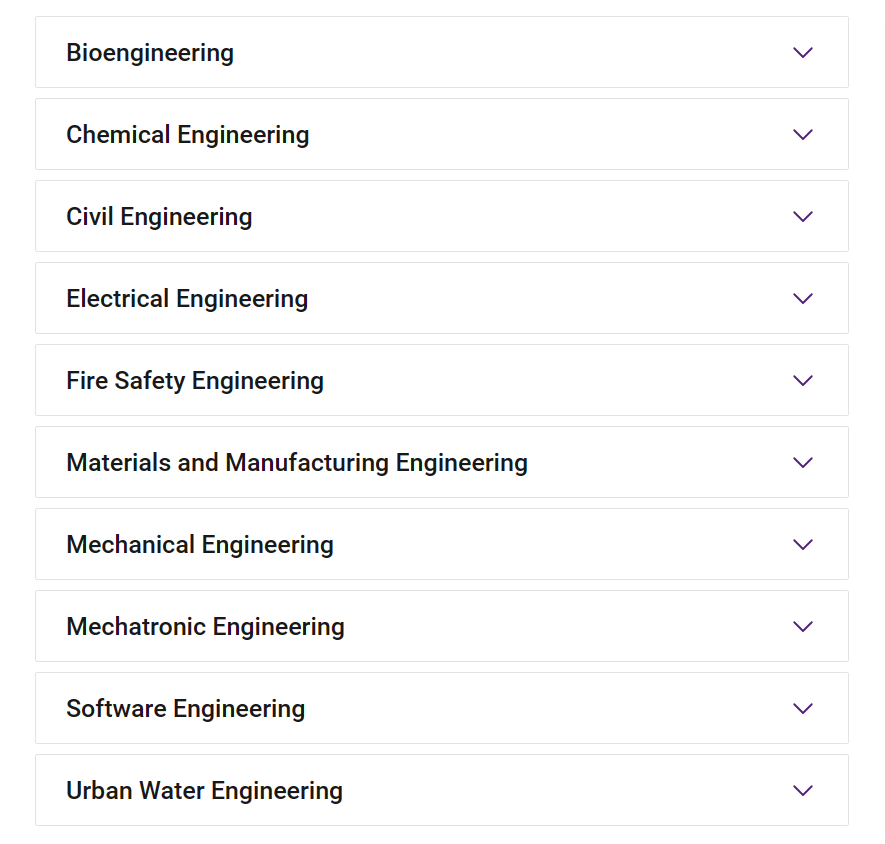885x844 pixels.
Task: Open the Software Engineering accordion row
Action: point(442,708)
